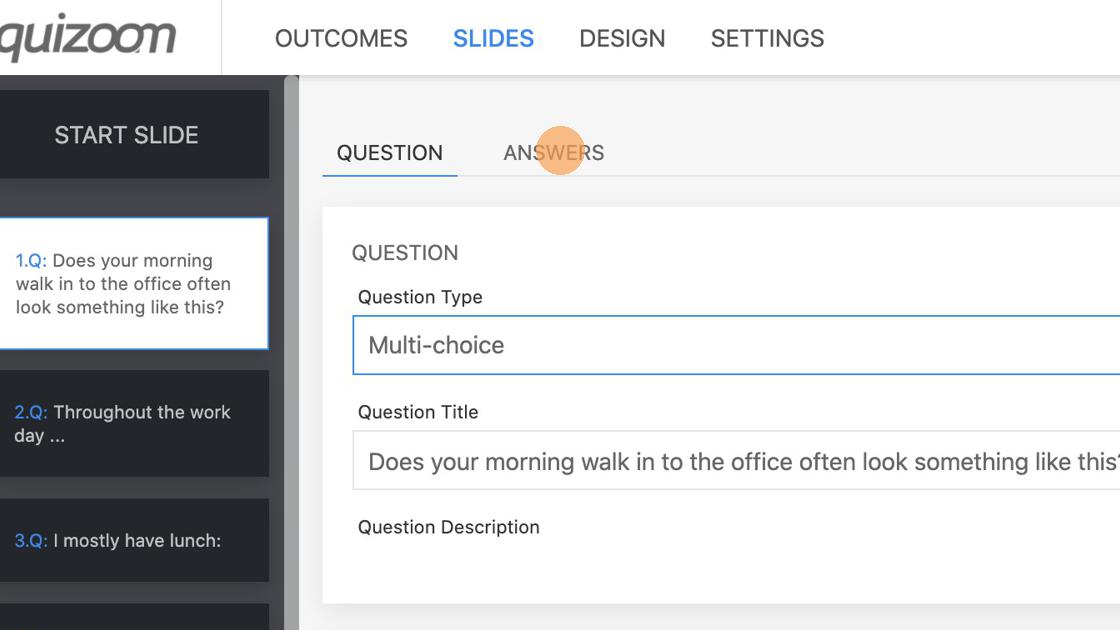Switch to the SLIDES section
This screenshot has height=630, width=1120.
pos(493,38)
